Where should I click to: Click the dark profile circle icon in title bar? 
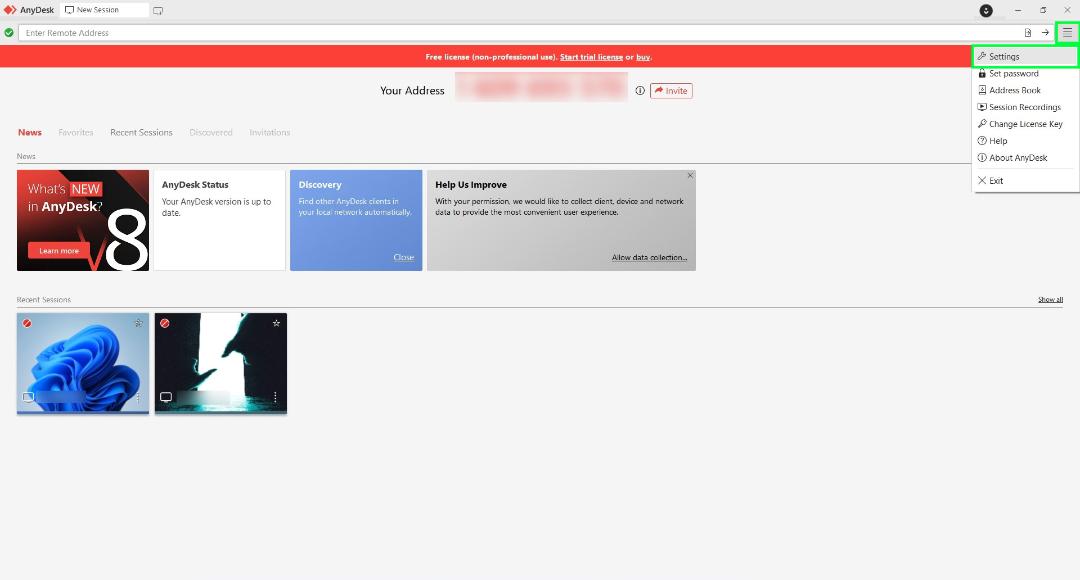click(986, 10)
